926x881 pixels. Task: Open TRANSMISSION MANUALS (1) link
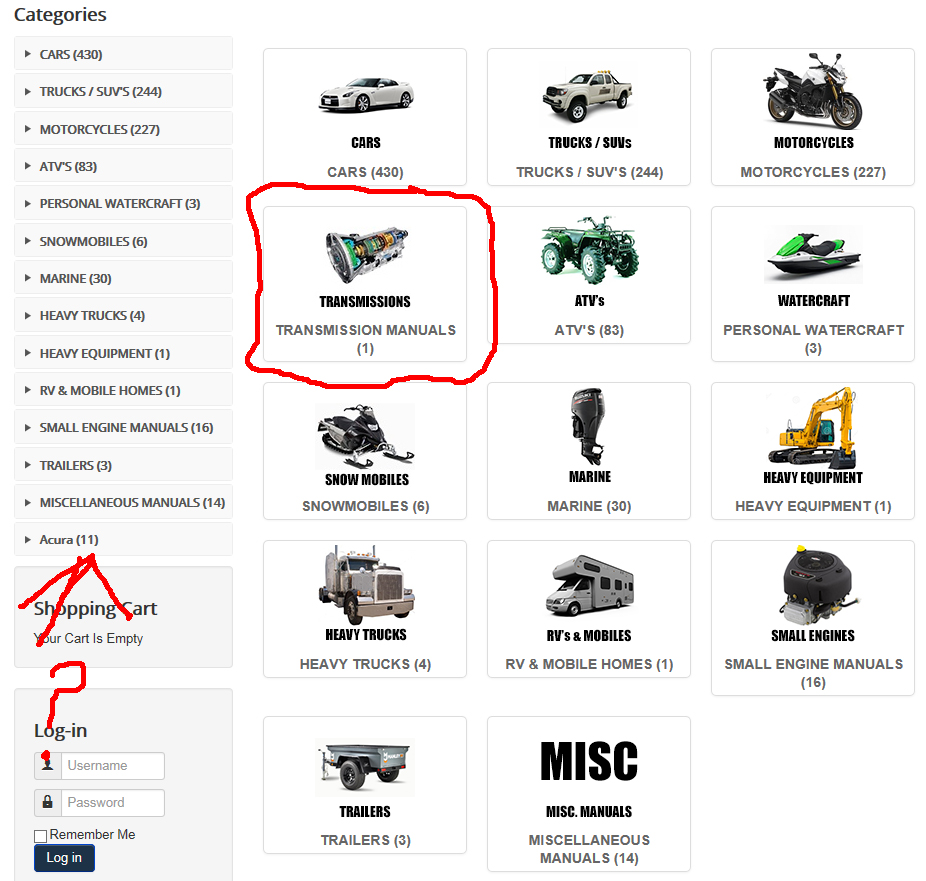[366, 339]
